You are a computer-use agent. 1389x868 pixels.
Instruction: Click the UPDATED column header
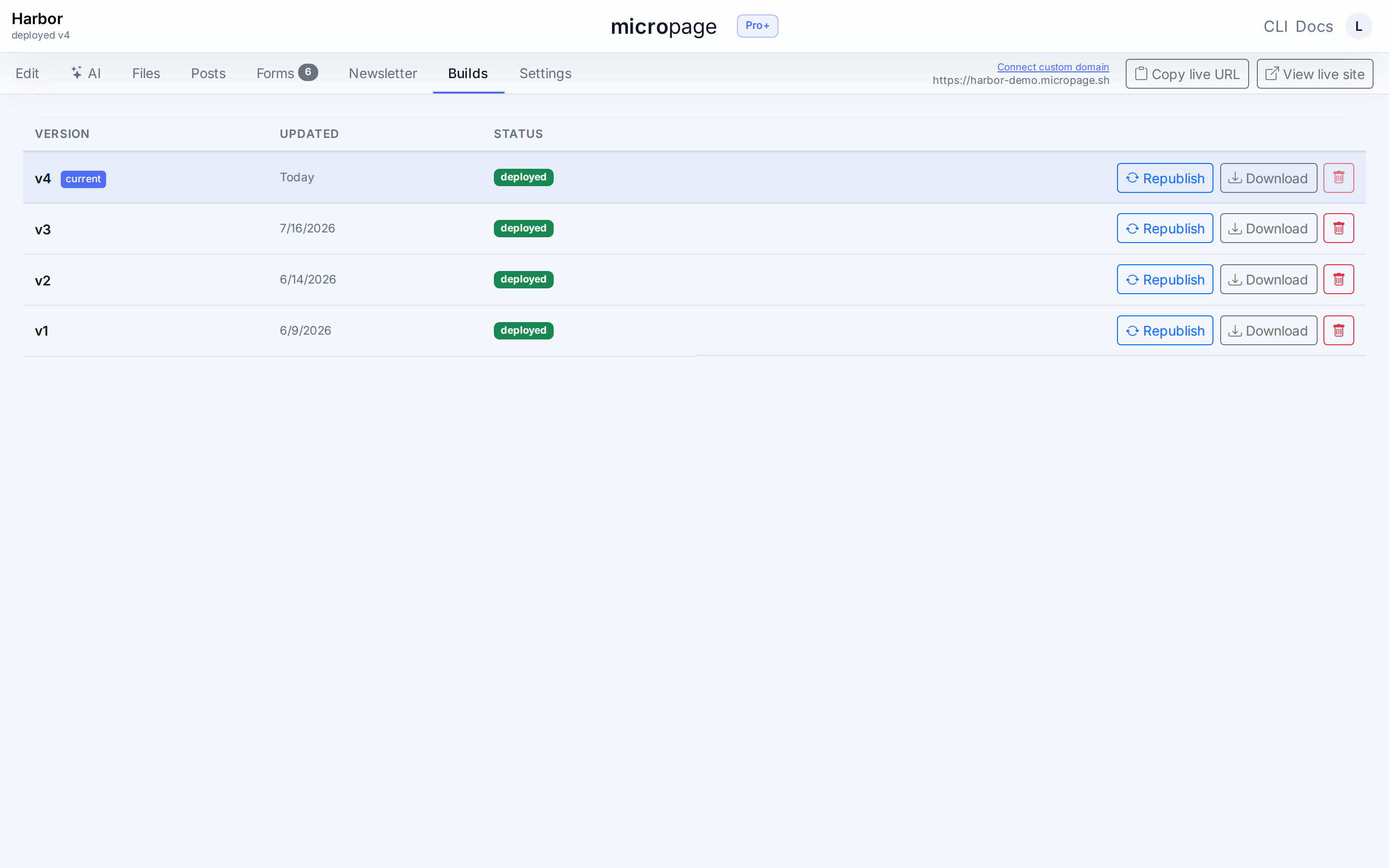click(309, 134)
